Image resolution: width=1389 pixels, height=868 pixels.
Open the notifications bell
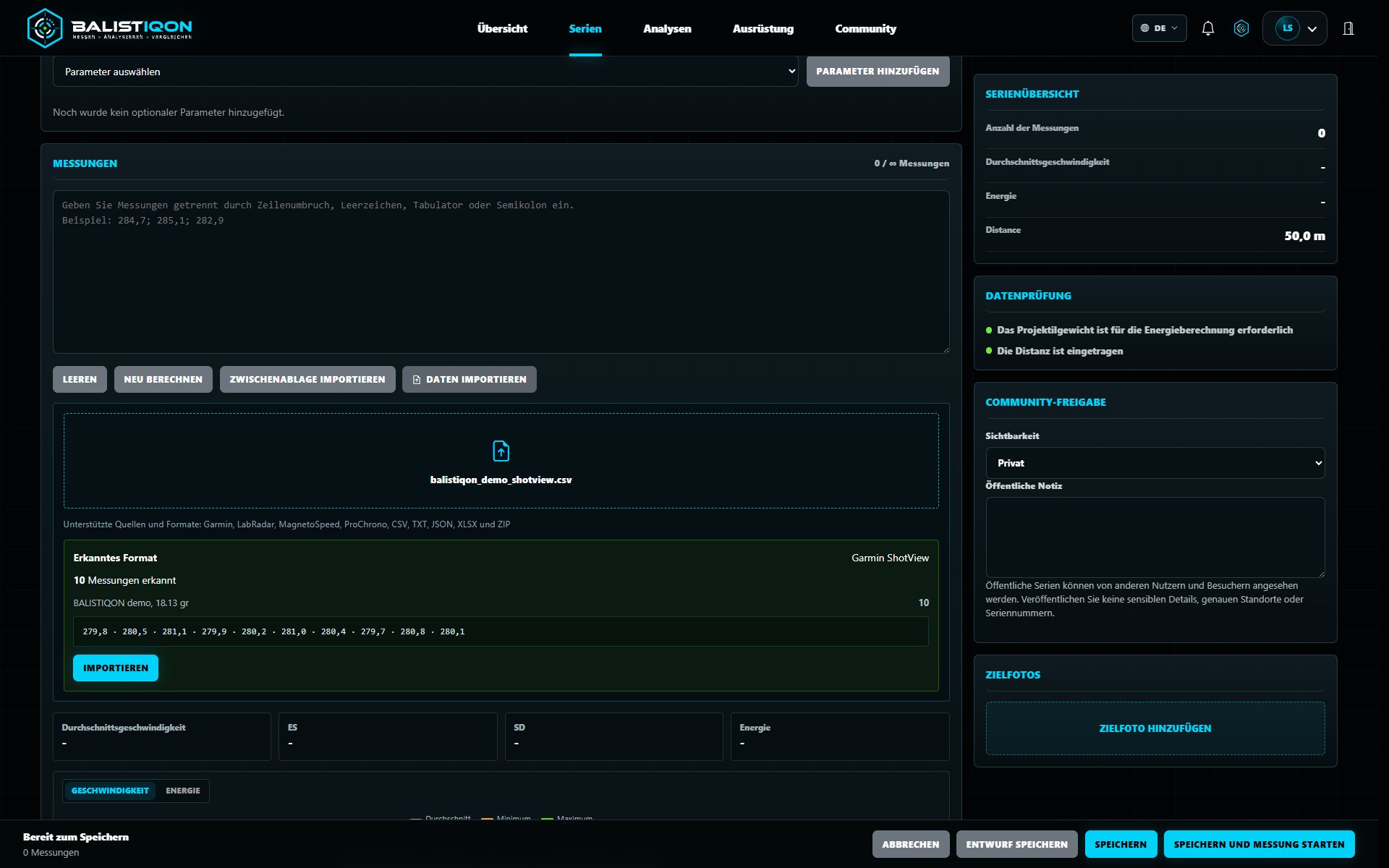coord(1207,28)
